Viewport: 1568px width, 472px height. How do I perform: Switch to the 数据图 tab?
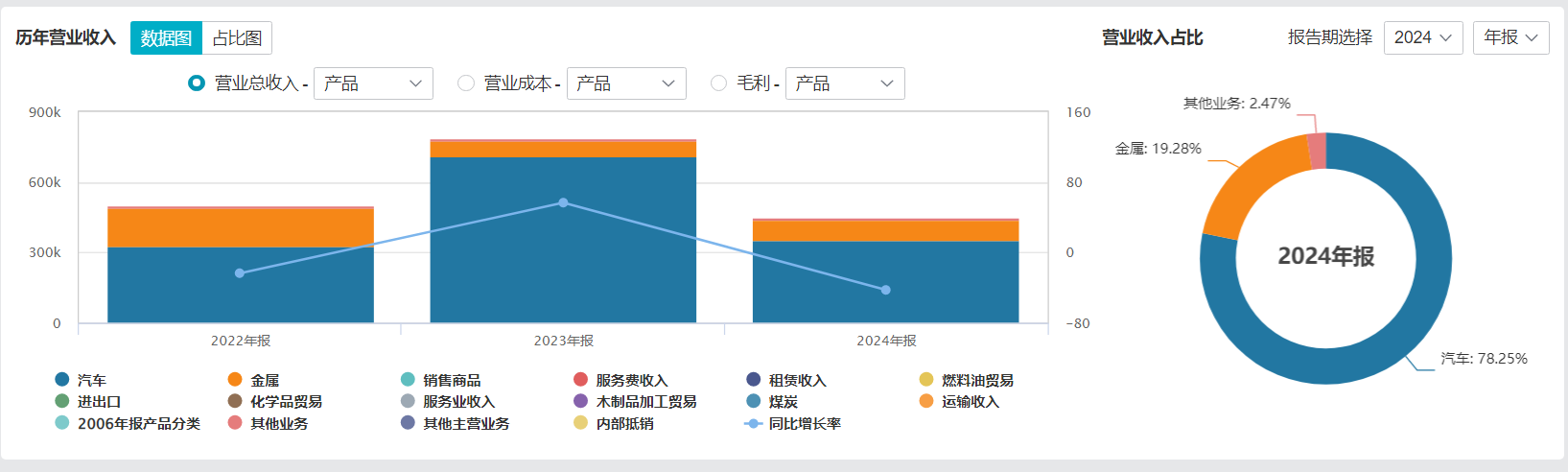(x=166, y=38)
